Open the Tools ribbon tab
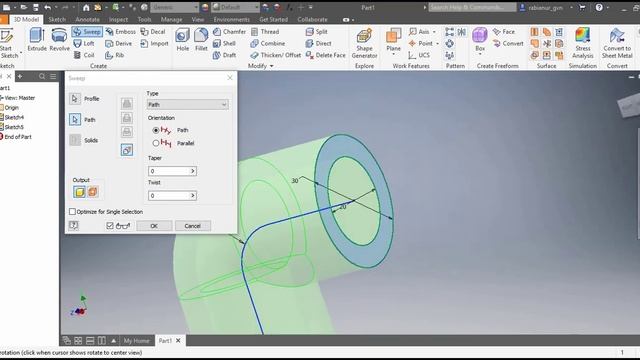 144,19
